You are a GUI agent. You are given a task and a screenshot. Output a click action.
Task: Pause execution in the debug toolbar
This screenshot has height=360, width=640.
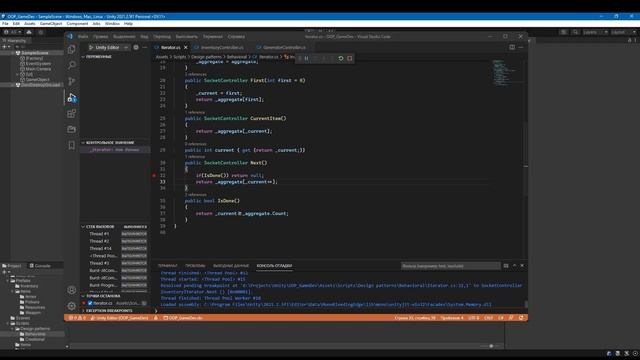(307, 58)
